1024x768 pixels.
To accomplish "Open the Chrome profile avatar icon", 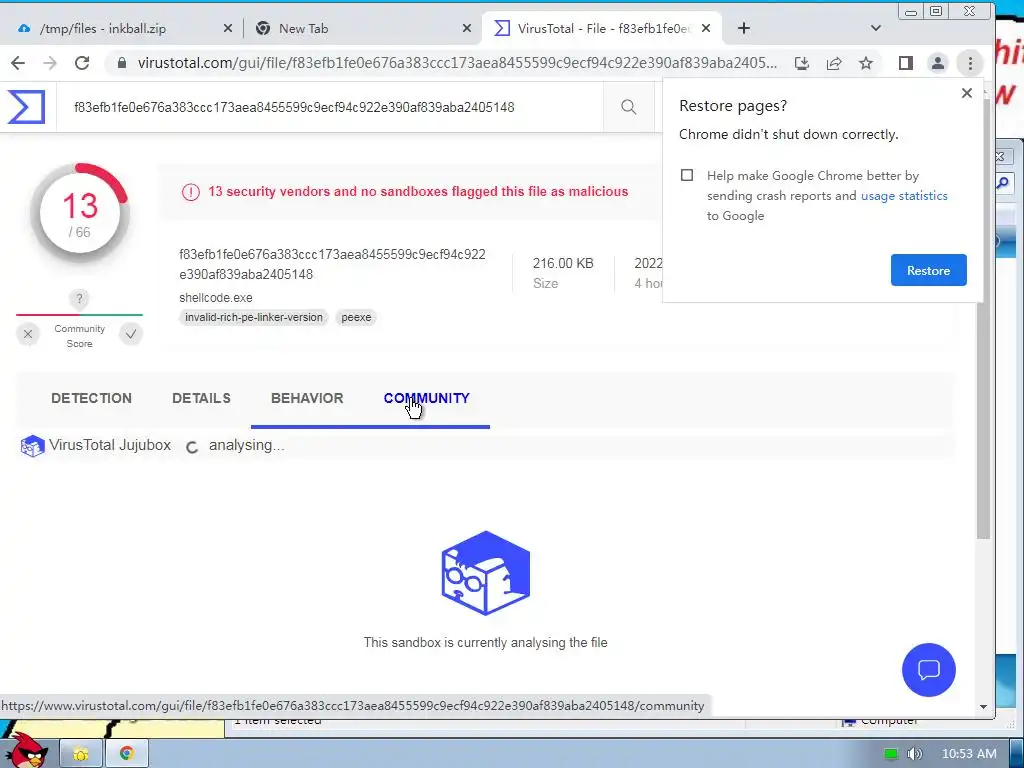I will coord(938,63).
